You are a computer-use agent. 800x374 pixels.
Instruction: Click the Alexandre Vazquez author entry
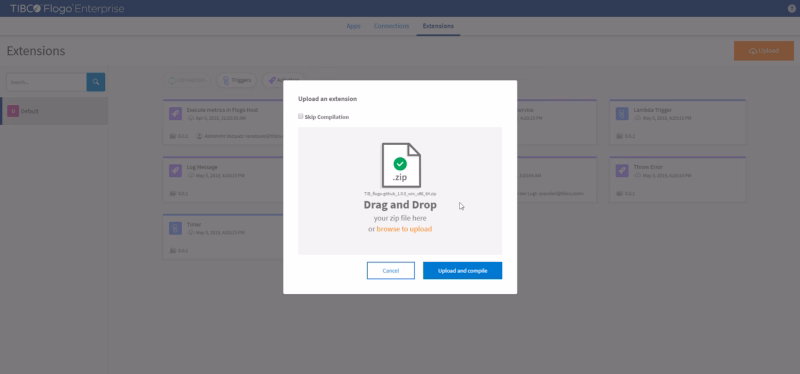[x=240, y=136]
